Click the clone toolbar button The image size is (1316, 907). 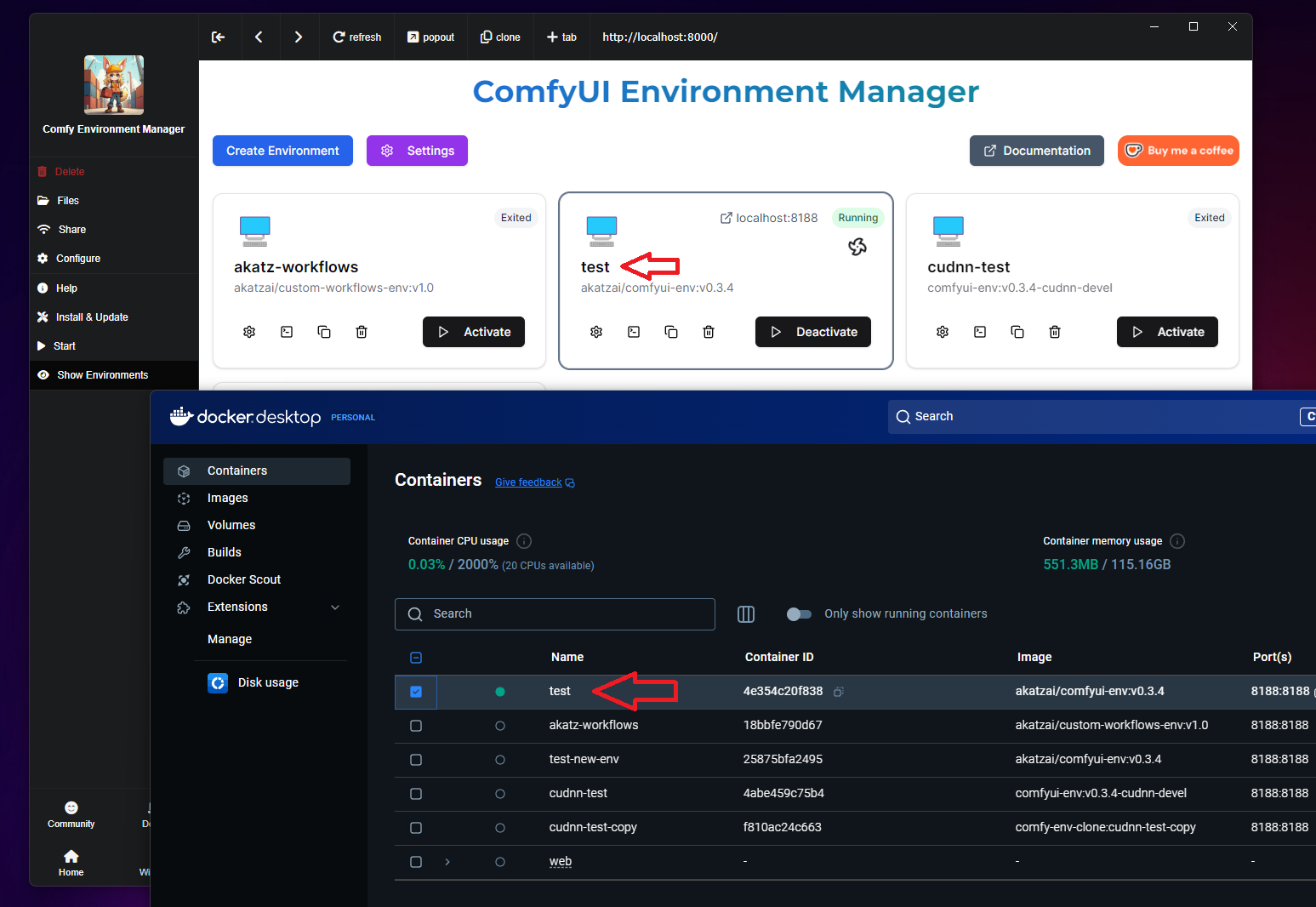500,37
